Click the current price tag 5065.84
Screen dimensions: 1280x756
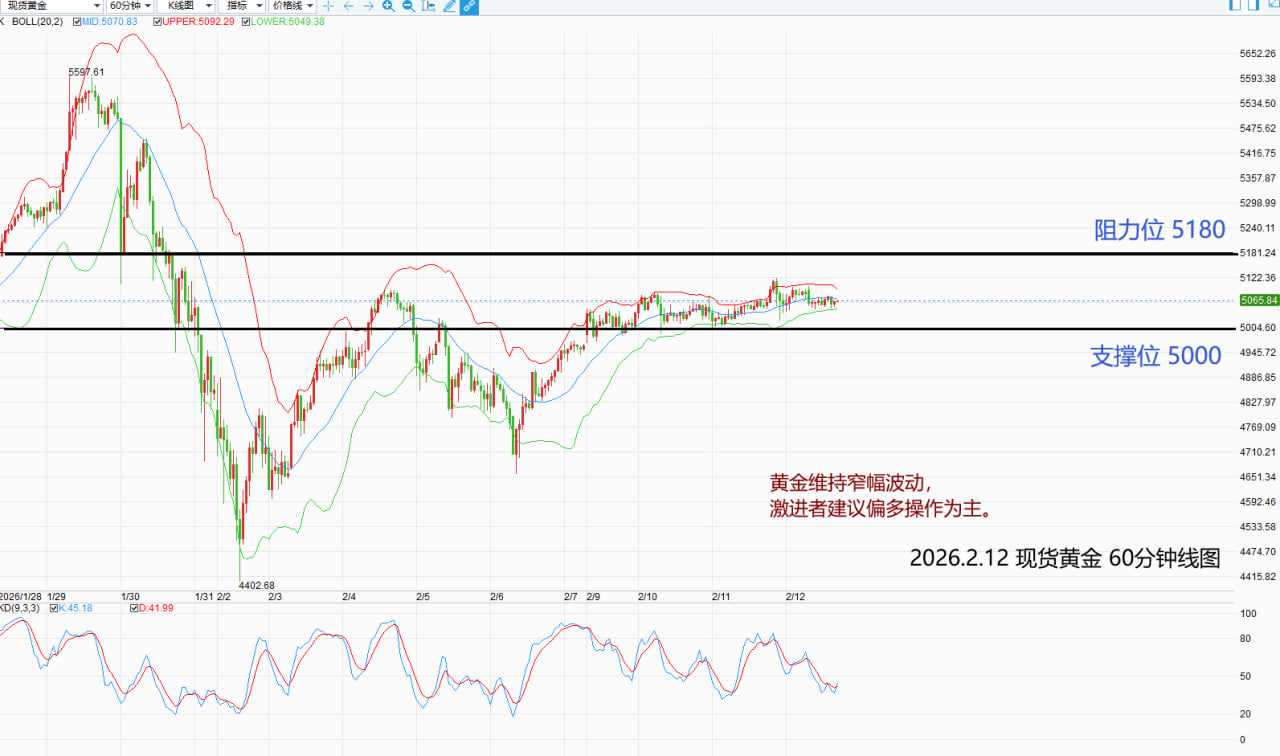pyautogui.click(x=1258, y=300)
